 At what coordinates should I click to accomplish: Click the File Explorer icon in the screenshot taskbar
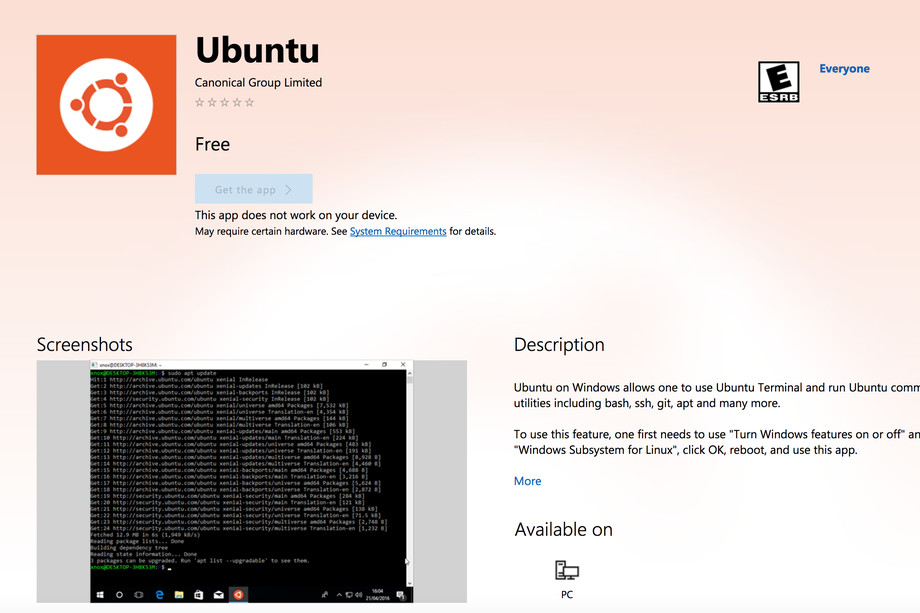(x=179, y=595)
